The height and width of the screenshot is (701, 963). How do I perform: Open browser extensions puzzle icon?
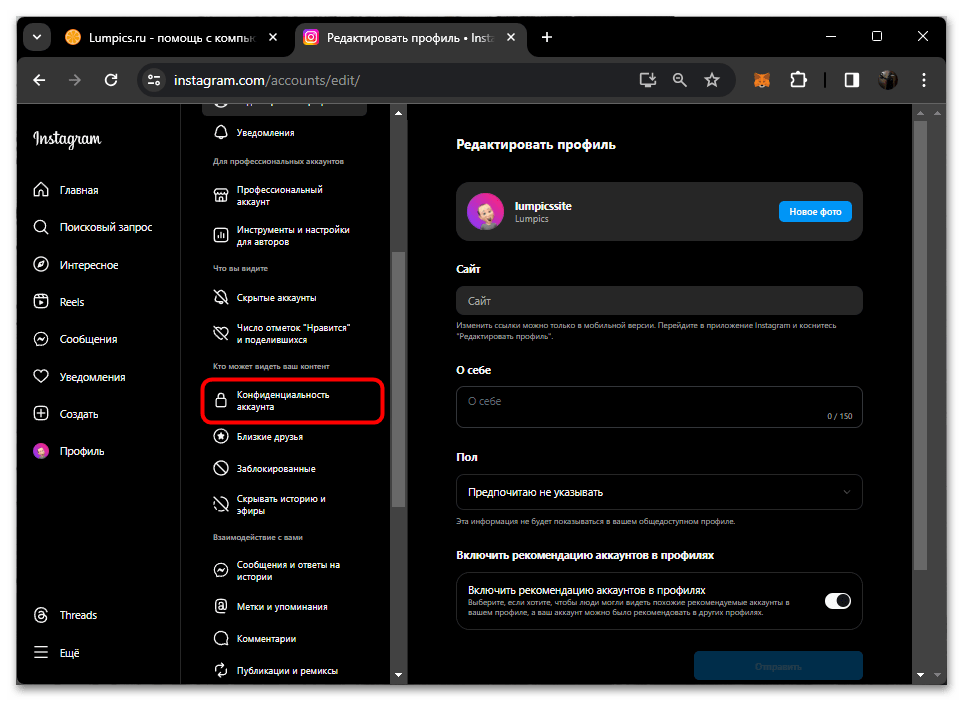tap(798, 80)
